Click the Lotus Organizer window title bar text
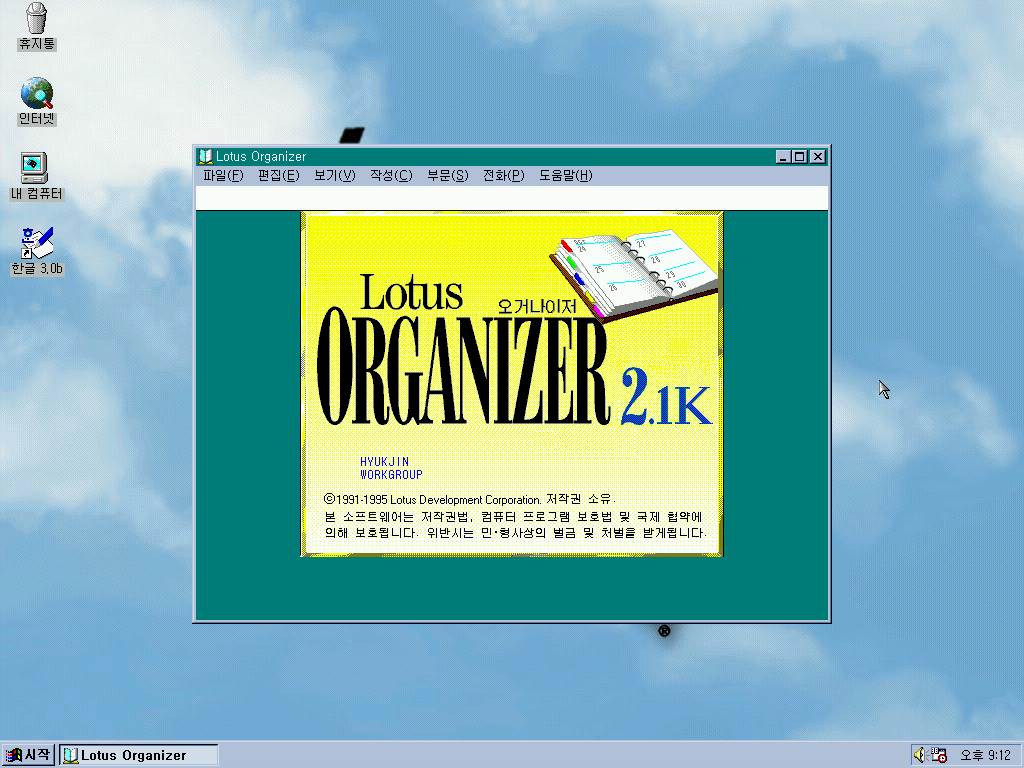The height and width of the screenshot is (768, 1024). 261,157
